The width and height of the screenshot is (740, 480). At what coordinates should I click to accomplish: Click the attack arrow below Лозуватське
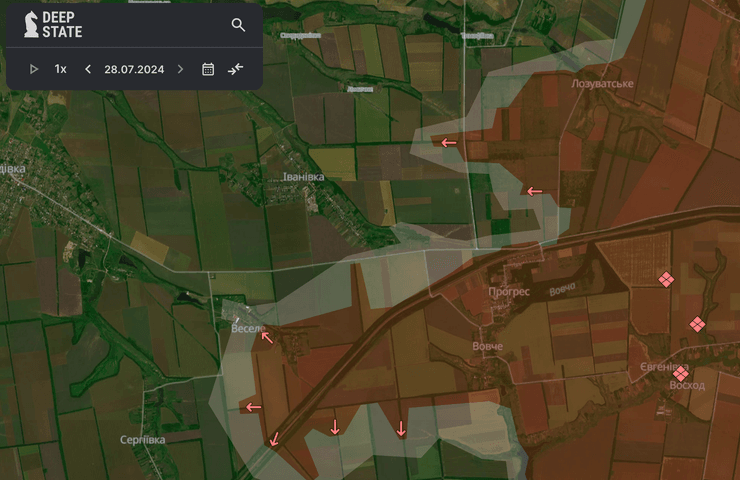point(449,143)
